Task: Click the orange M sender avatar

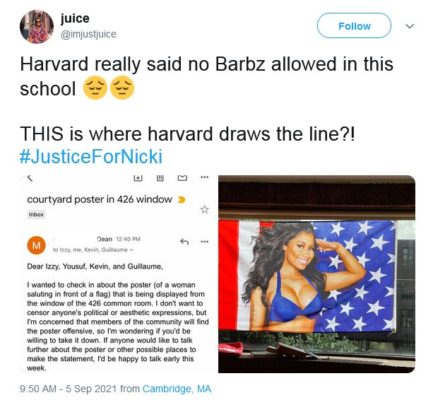Action: pos(36,245)
